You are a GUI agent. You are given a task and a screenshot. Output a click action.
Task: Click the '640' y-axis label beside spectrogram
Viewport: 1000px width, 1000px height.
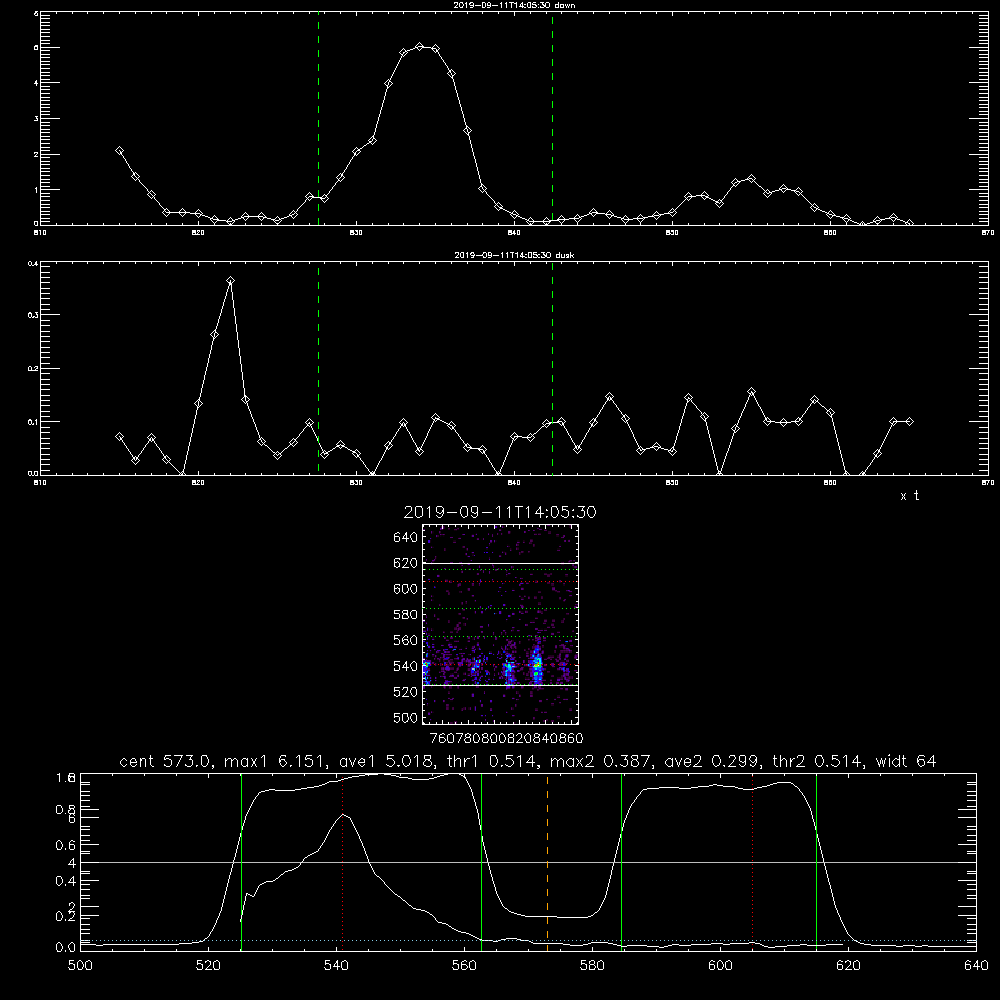pos(405,538)
